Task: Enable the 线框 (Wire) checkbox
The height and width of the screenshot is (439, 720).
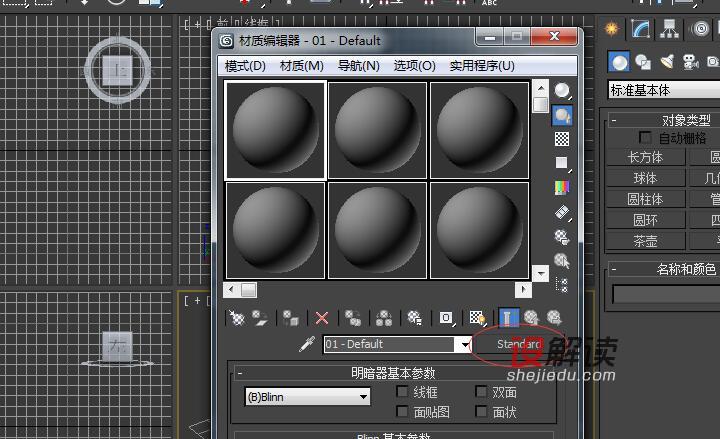Action: (x=403, y=393)
